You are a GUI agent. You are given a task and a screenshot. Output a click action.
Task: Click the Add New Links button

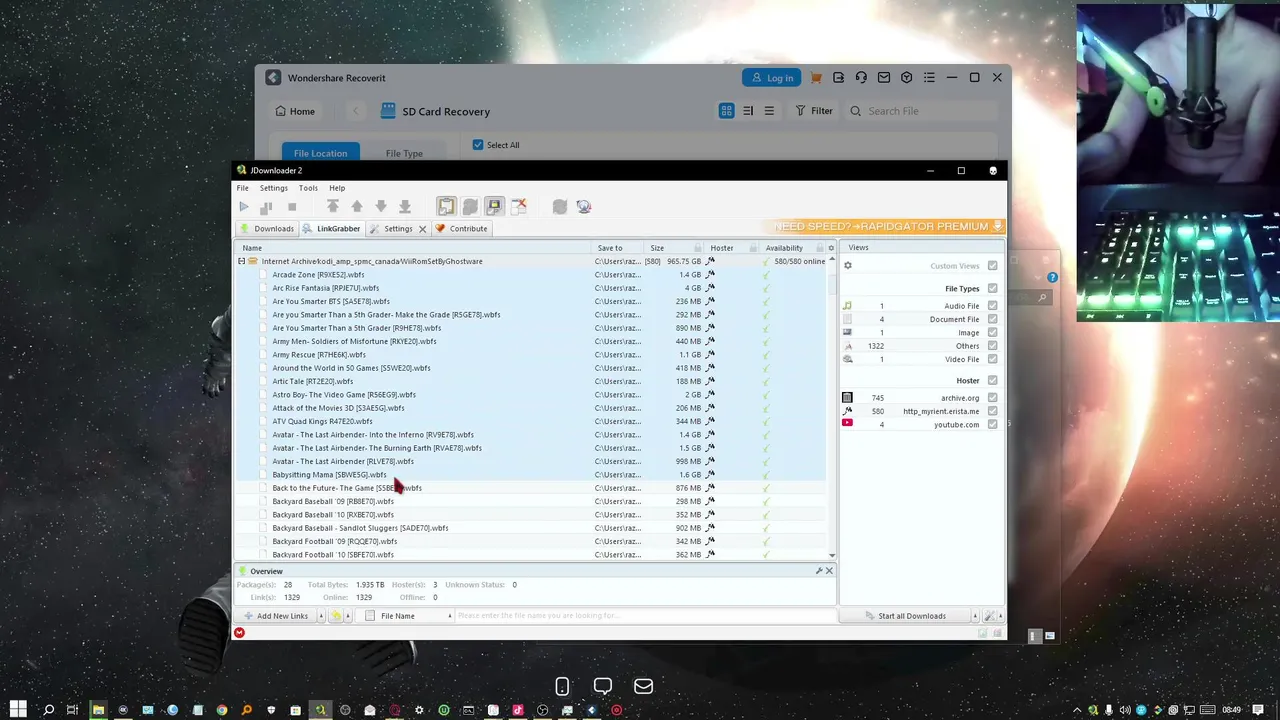click(275, 616)
